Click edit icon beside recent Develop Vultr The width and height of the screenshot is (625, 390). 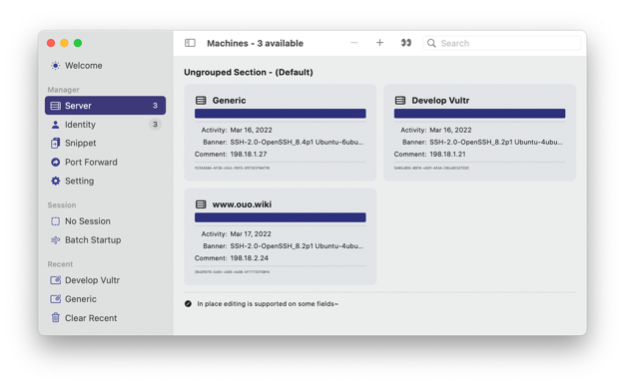click(x=55, y=280)
